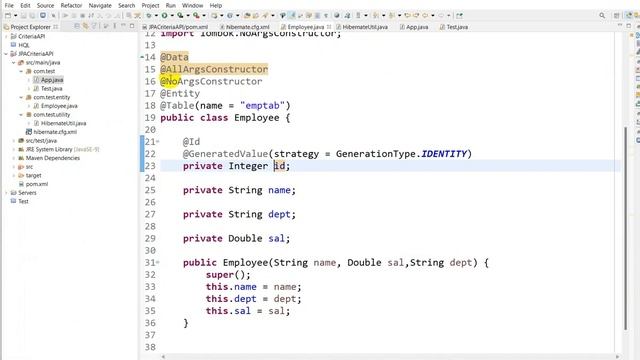Maximize the Project Explorer view
640x360 pixels.
(x=132, y=26)
